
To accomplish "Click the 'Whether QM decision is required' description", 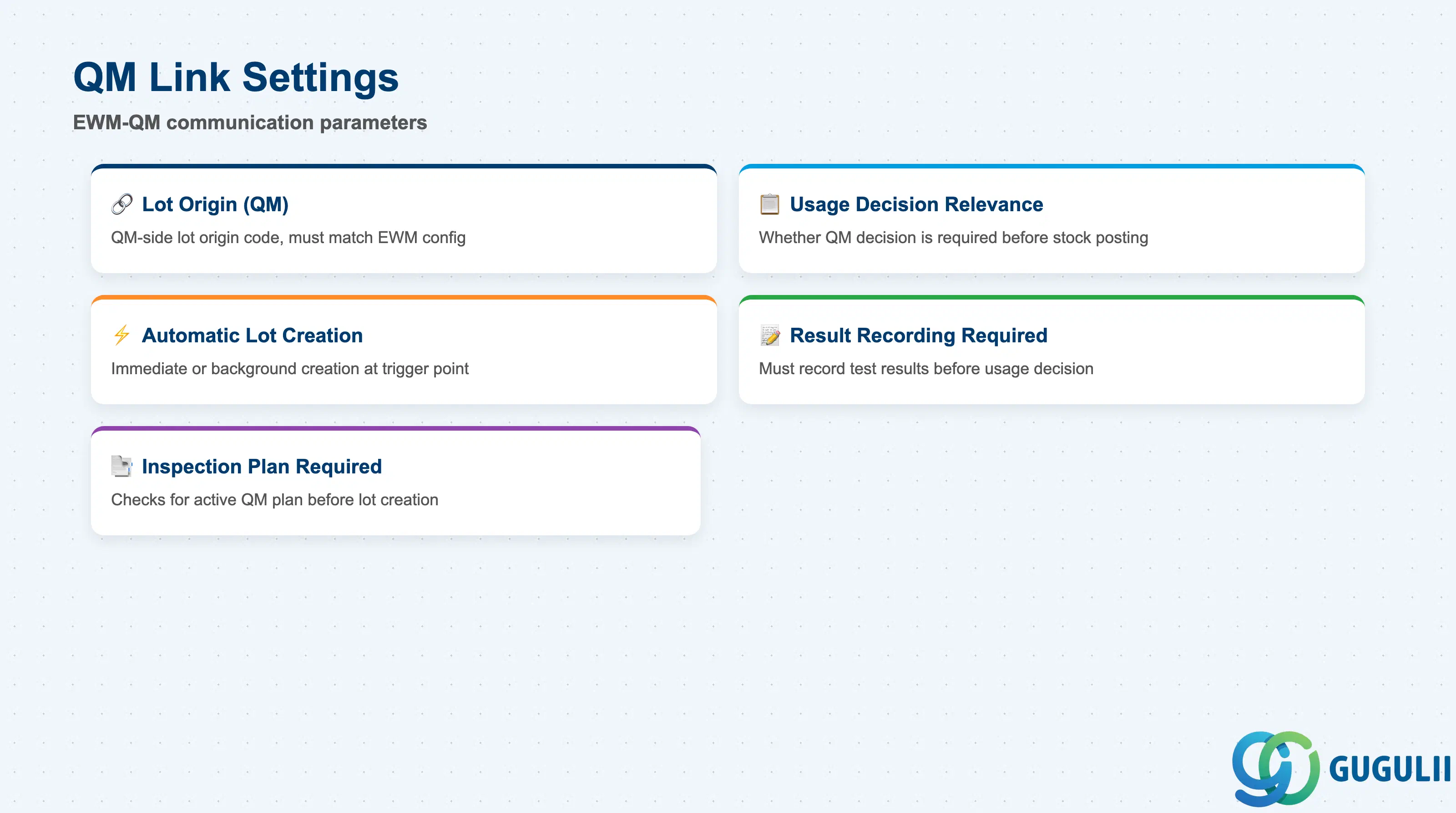I will click(x=954, y=238).
